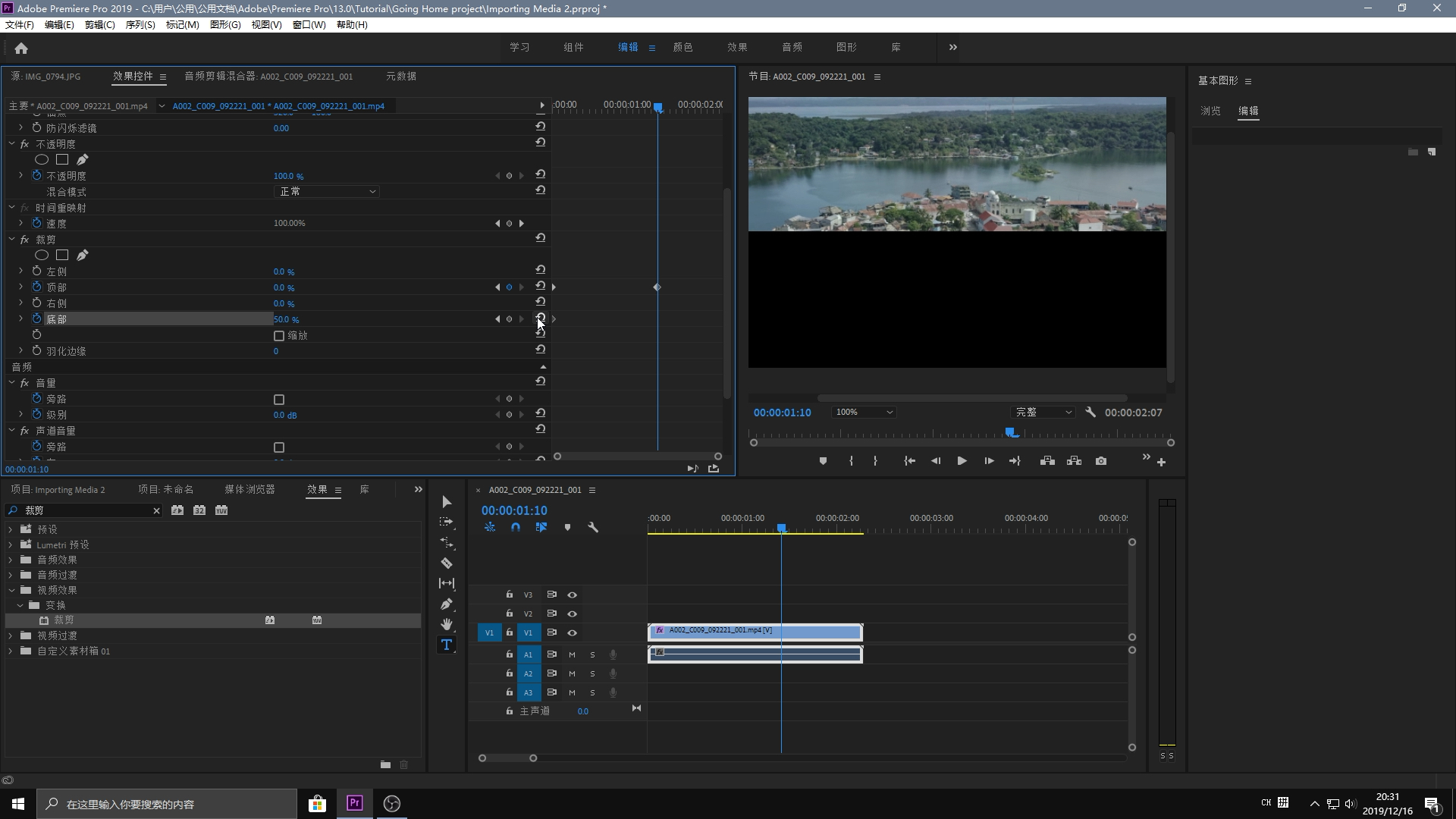Image resolution: width=1456 pixels, height=819 pixels.
Task: Expand the 视频过渡 folder
Action: [x=11, y=635]
